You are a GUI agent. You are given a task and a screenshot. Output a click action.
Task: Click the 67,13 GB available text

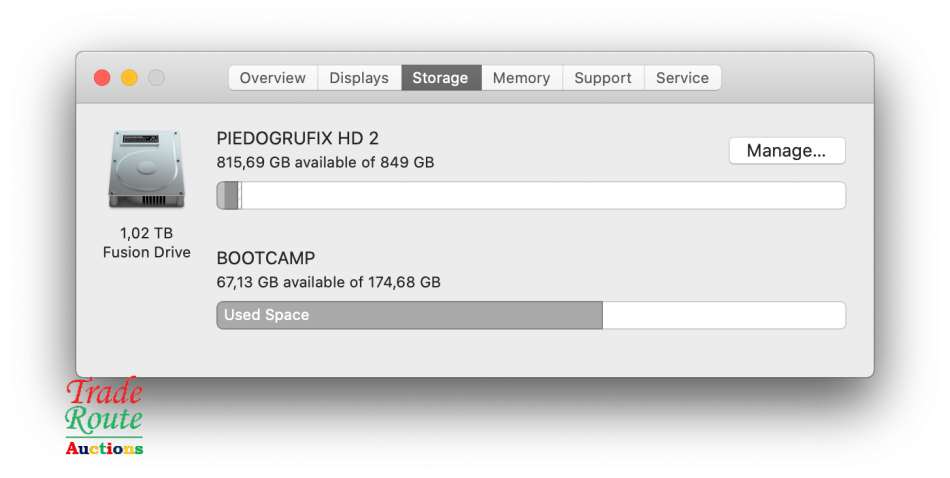(328, 283)
